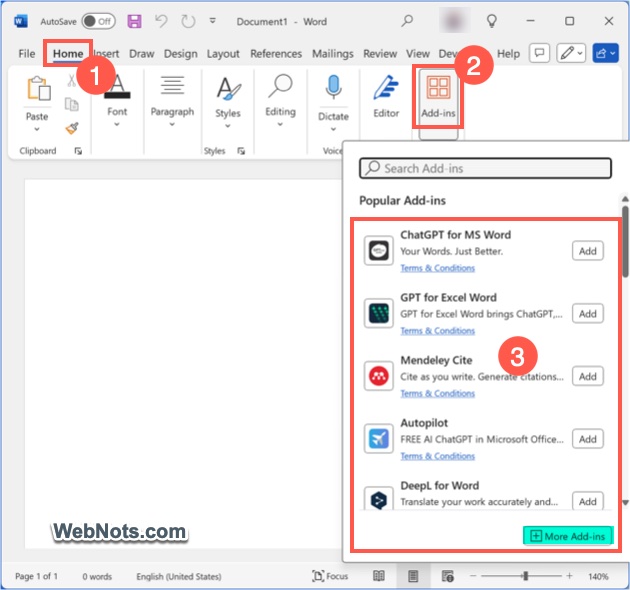Expand the Paste options arrow
This screenshot has width=630, height=590.
37,129
